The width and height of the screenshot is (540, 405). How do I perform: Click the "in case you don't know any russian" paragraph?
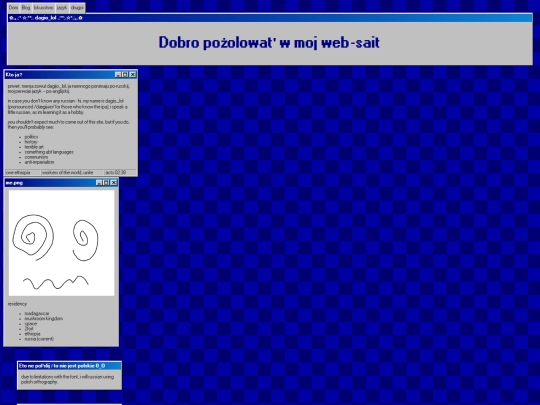[x=68, y=106]
